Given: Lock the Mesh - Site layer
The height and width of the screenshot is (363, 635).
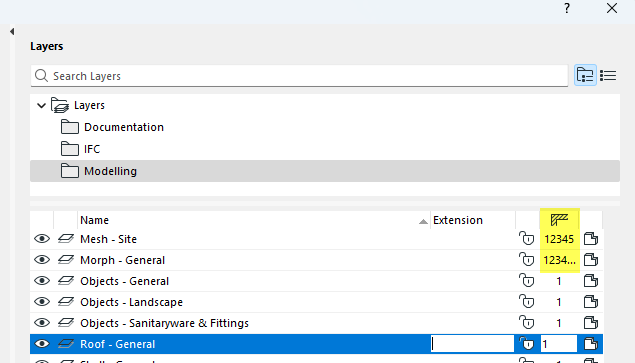Looking at the screenshot, I should pyautogui.click(x=526, y=239).
